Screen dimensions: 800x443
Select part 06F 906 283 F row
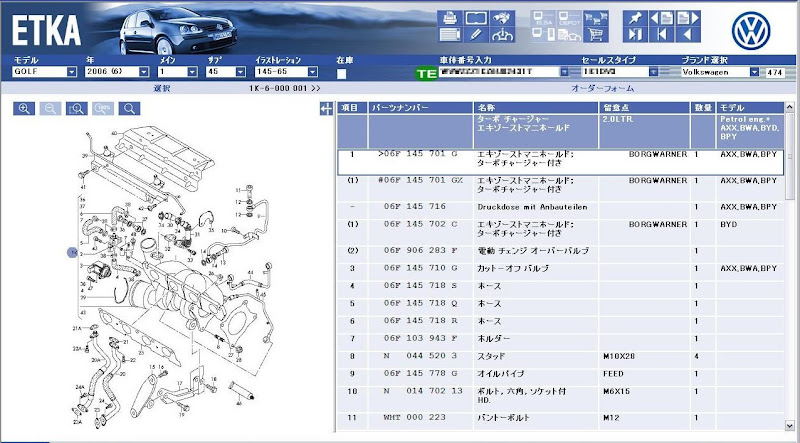click(x=560, y=255)
